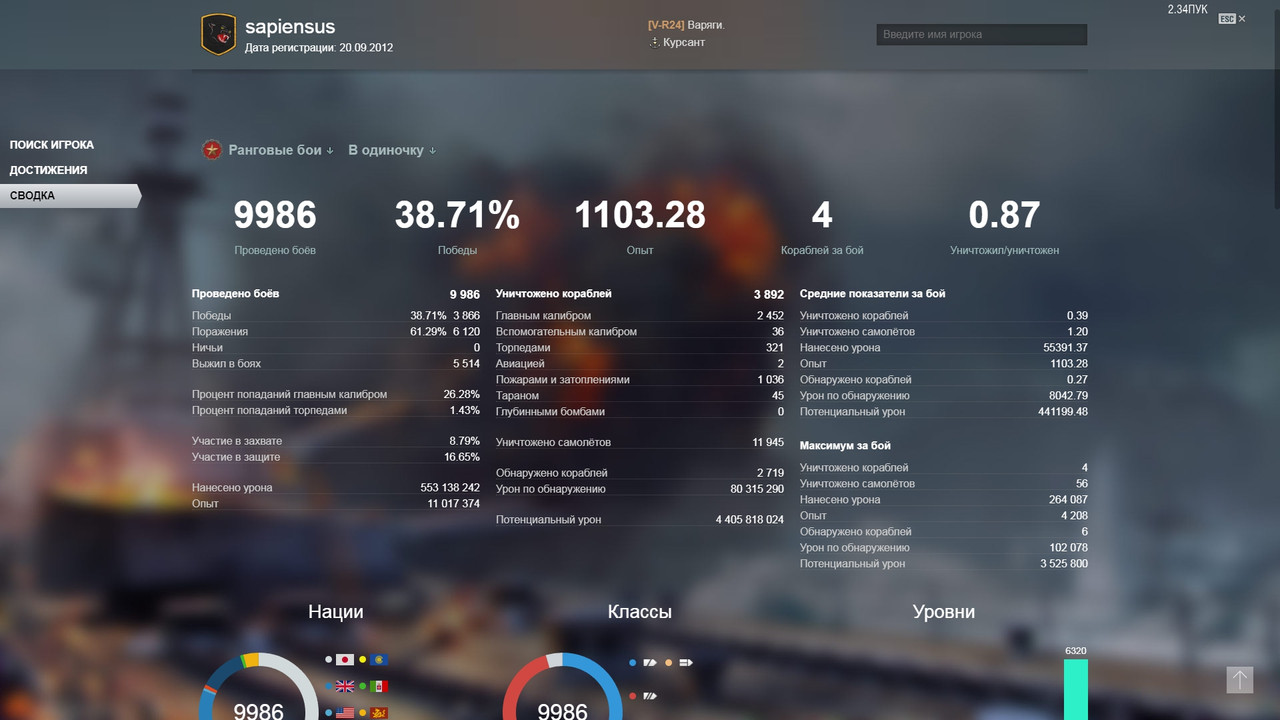Click the scroll-to-top arrow button
This screenshot has height=720, width=1280.
pyautogui.click(x=1240, y=680)
